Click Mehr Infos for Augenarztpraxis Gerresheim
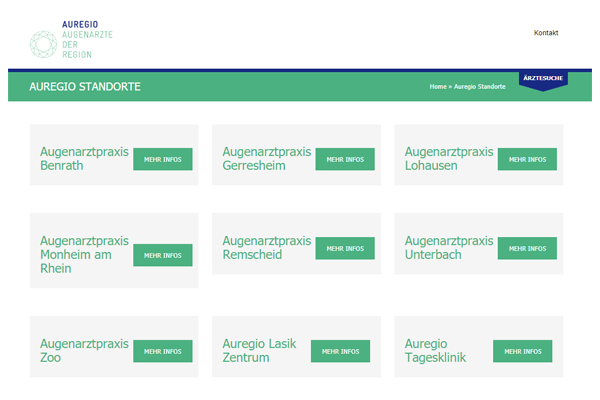Viewport: 600px width, 400px height. (345, 159)
